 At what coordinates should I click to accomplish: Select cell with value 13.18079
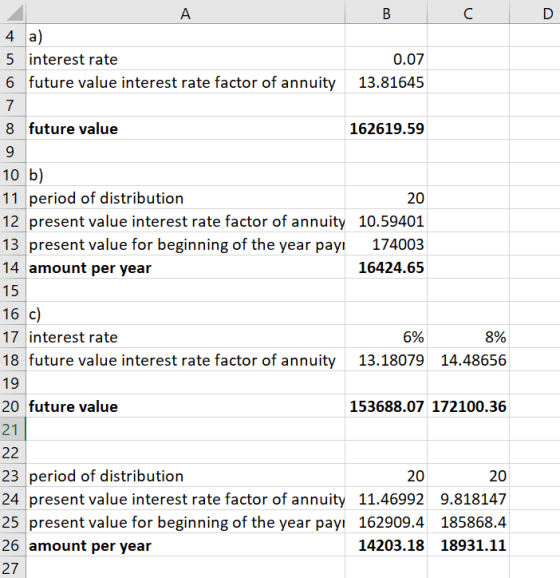(386, 360)
